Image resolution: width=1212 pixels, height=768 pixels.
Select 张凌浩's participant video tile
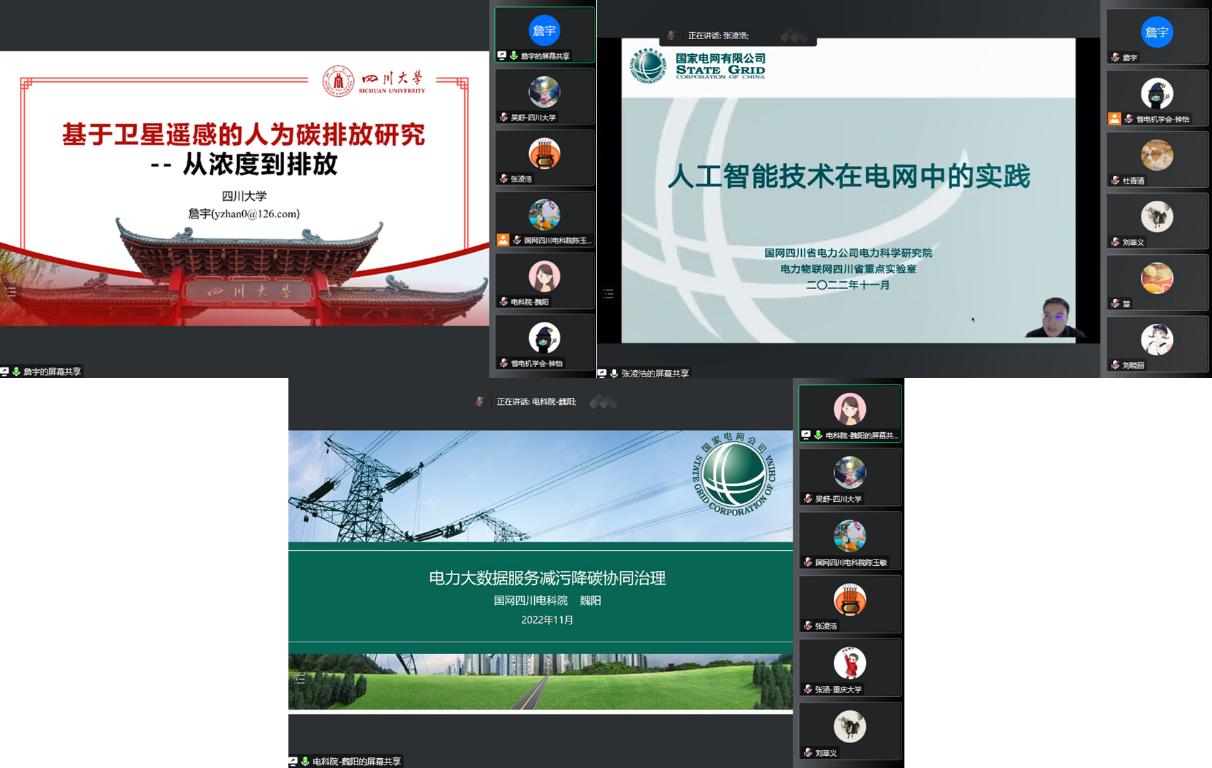coord(545,157)
